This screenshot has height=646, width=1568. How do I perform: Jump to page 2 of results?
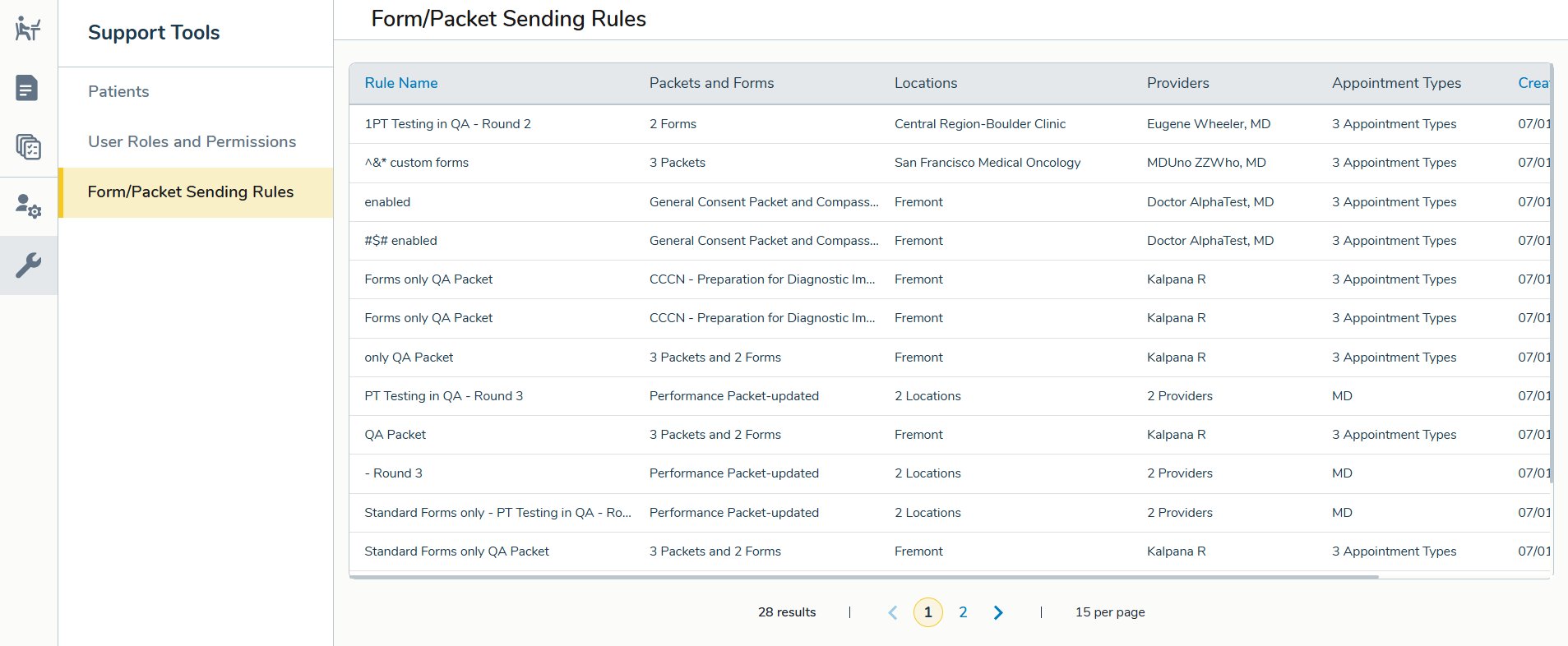pos(963,612)
